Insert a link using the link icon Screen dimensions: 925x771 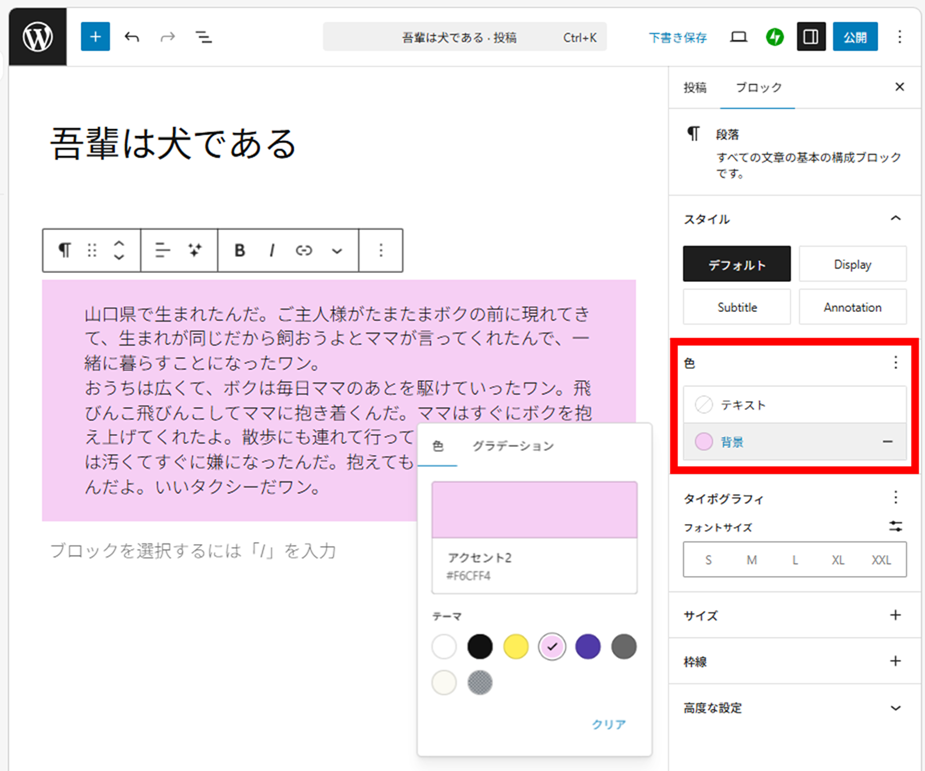point(304,251)
